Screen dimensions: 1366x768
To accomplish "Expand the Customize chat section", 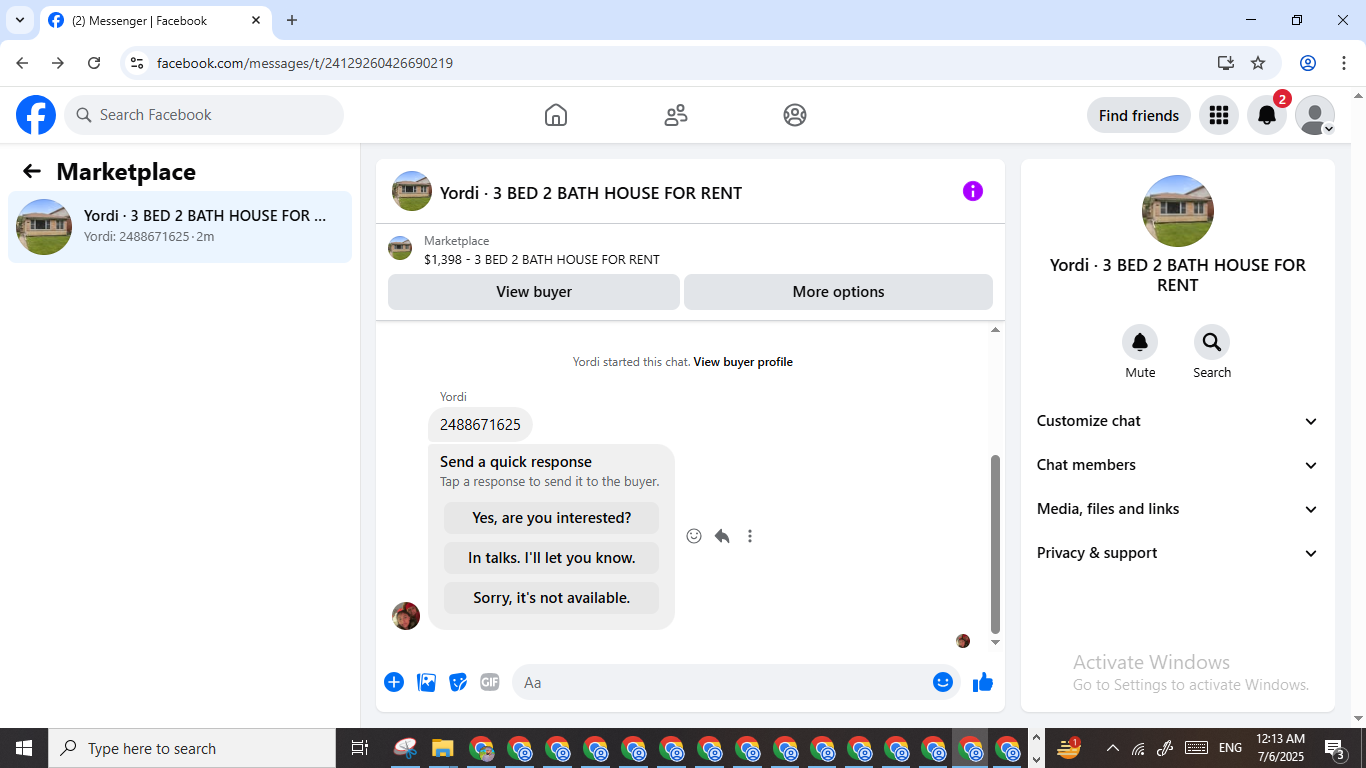I will click(1178, 421).
